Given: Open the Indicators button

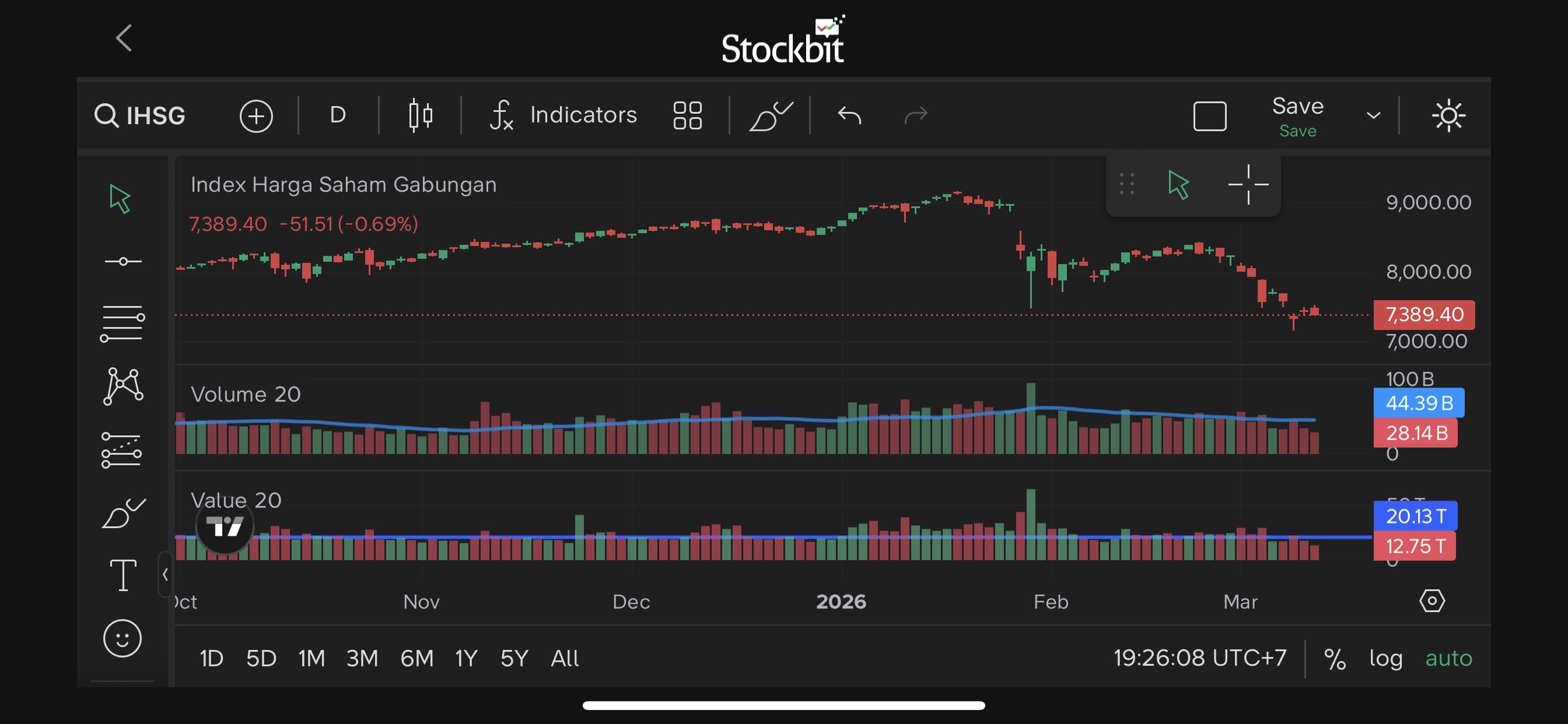Looking at the screenshot, I should [563, 115].
